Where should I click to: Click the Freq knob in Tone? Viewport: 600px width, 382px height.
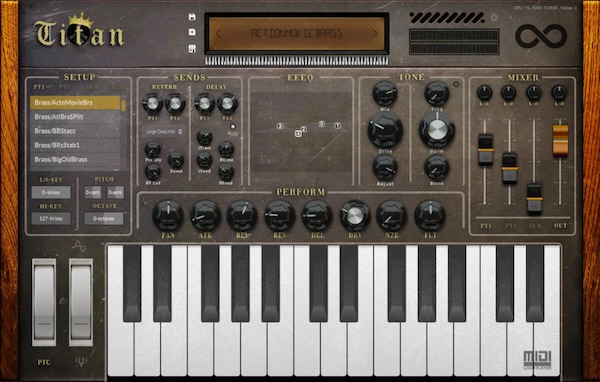point(437,94)
